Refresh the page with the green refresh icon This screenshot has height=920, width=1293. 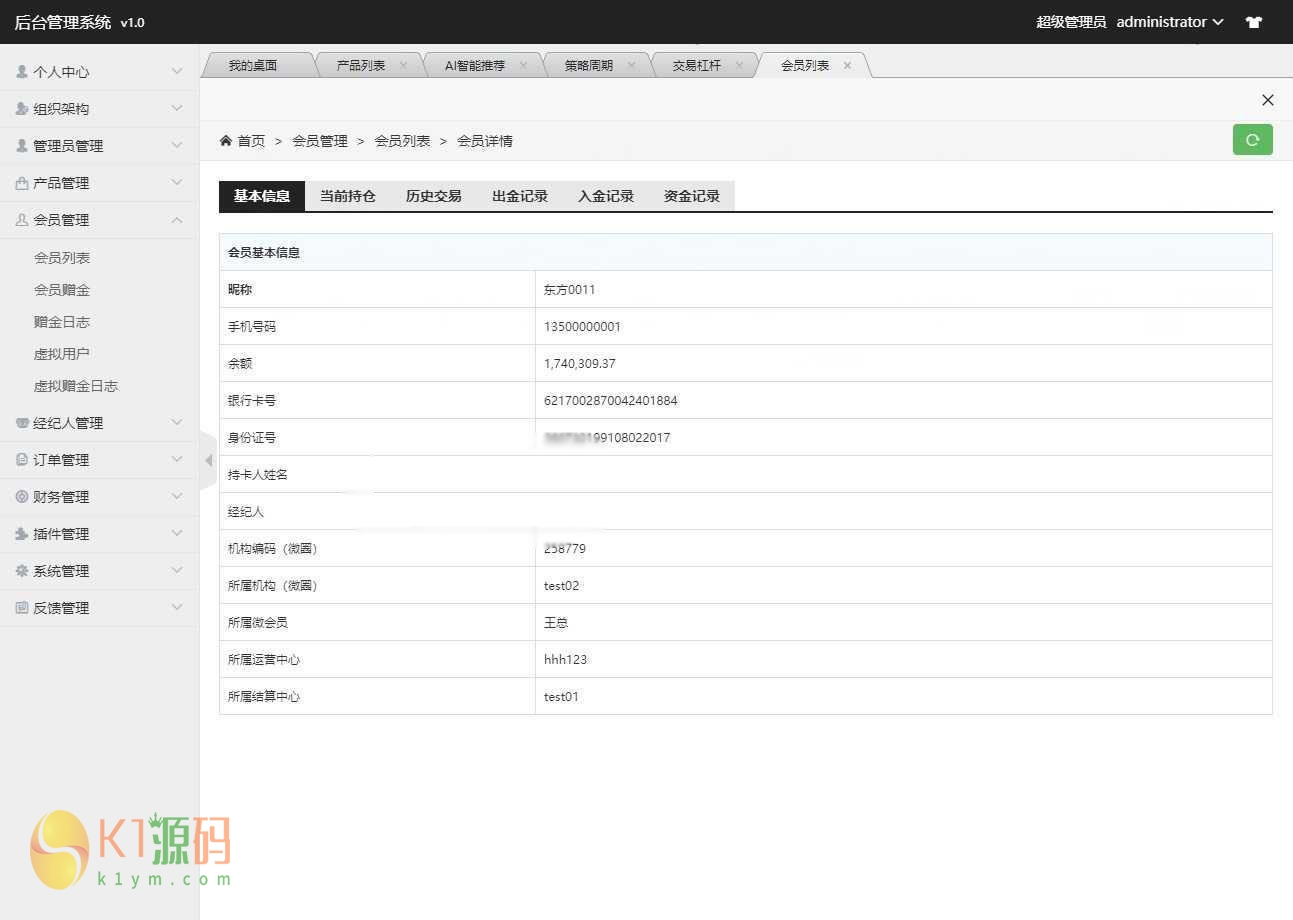pyautogui.click(x=1252, y=139)
